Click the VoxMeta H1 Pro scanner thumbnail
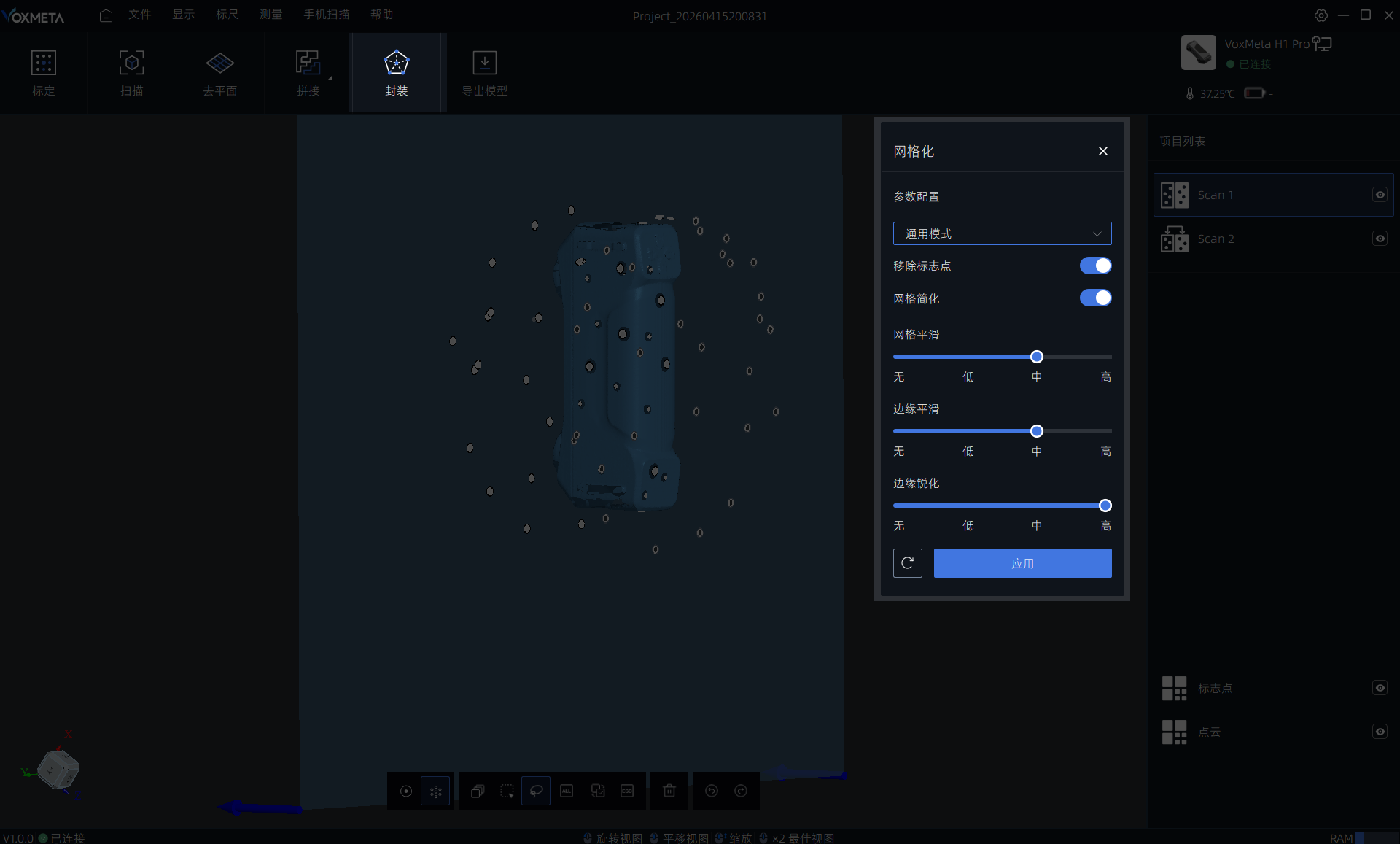 (x=1199, y=53)
